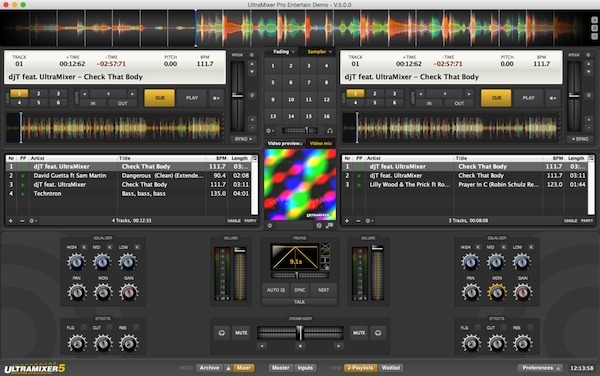This screenshot has height=376, width=600.
Task: Select cross curve fading preset icon
Action: 325,246
